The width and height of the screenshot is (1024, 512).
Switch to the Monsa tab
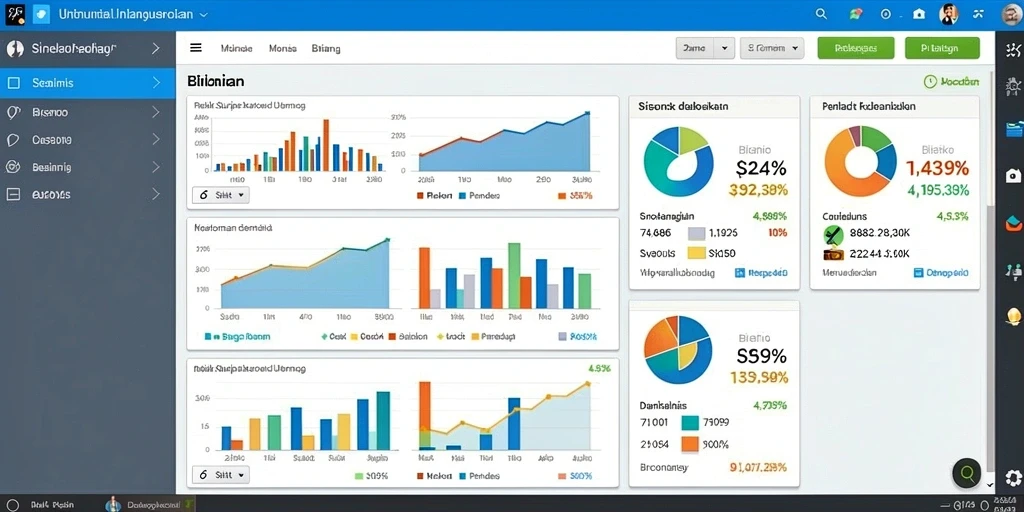283,48
